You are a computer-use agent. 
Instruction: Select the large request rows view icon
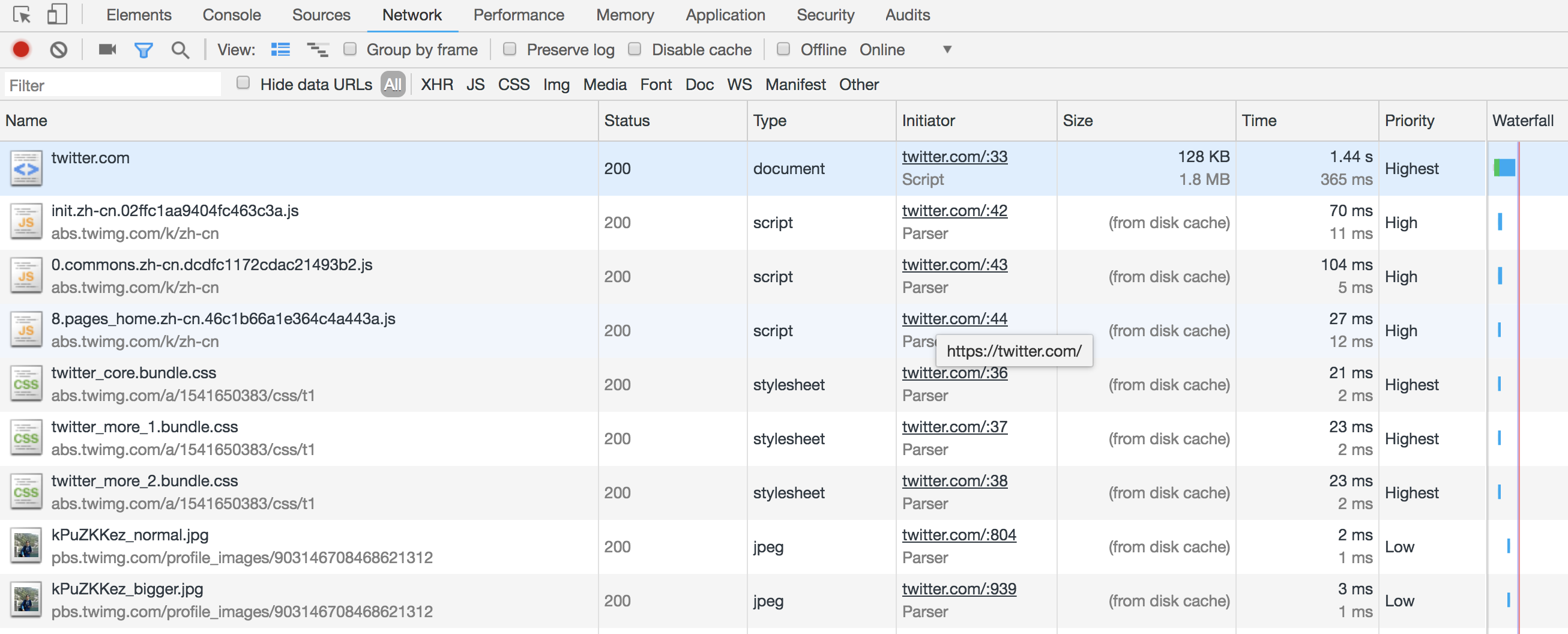280,49
